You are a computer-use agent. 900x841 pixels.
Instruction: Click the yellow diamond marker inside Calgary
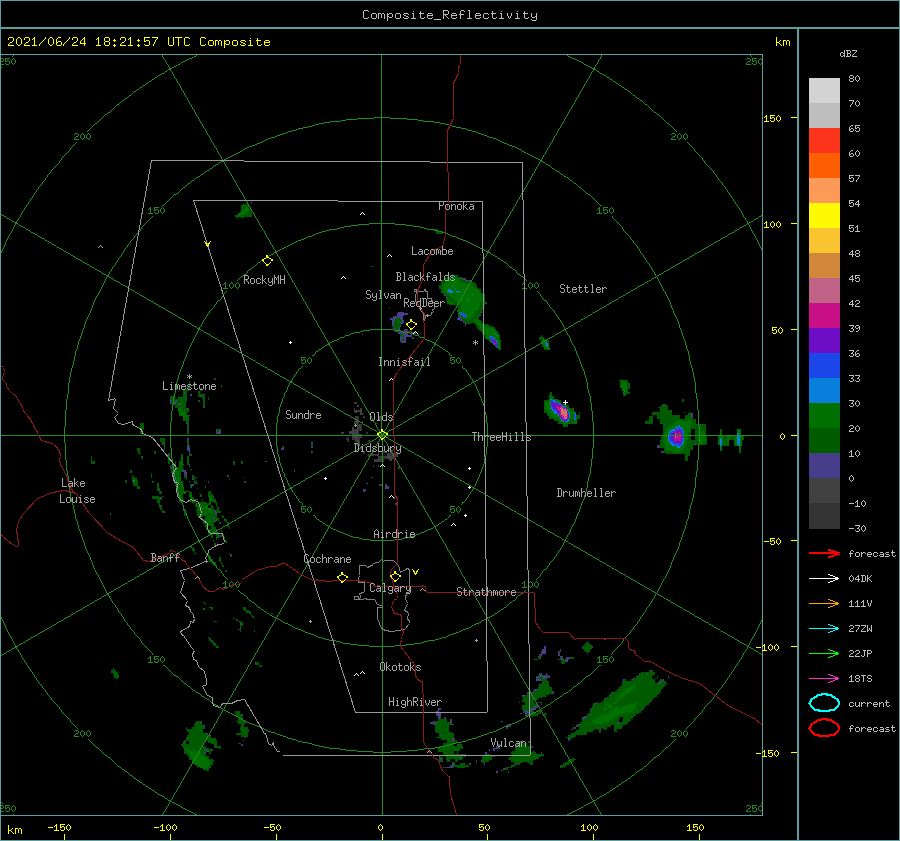(x=395, y=576)
